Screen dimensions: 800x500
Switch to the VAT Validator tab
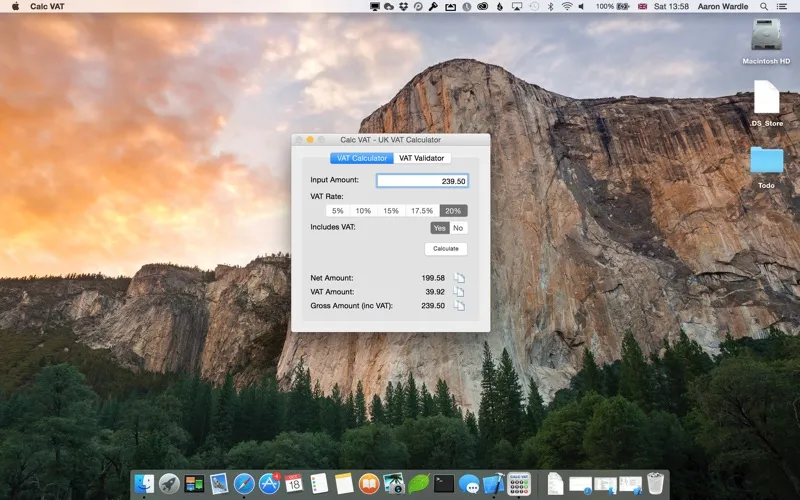[422, 158]
